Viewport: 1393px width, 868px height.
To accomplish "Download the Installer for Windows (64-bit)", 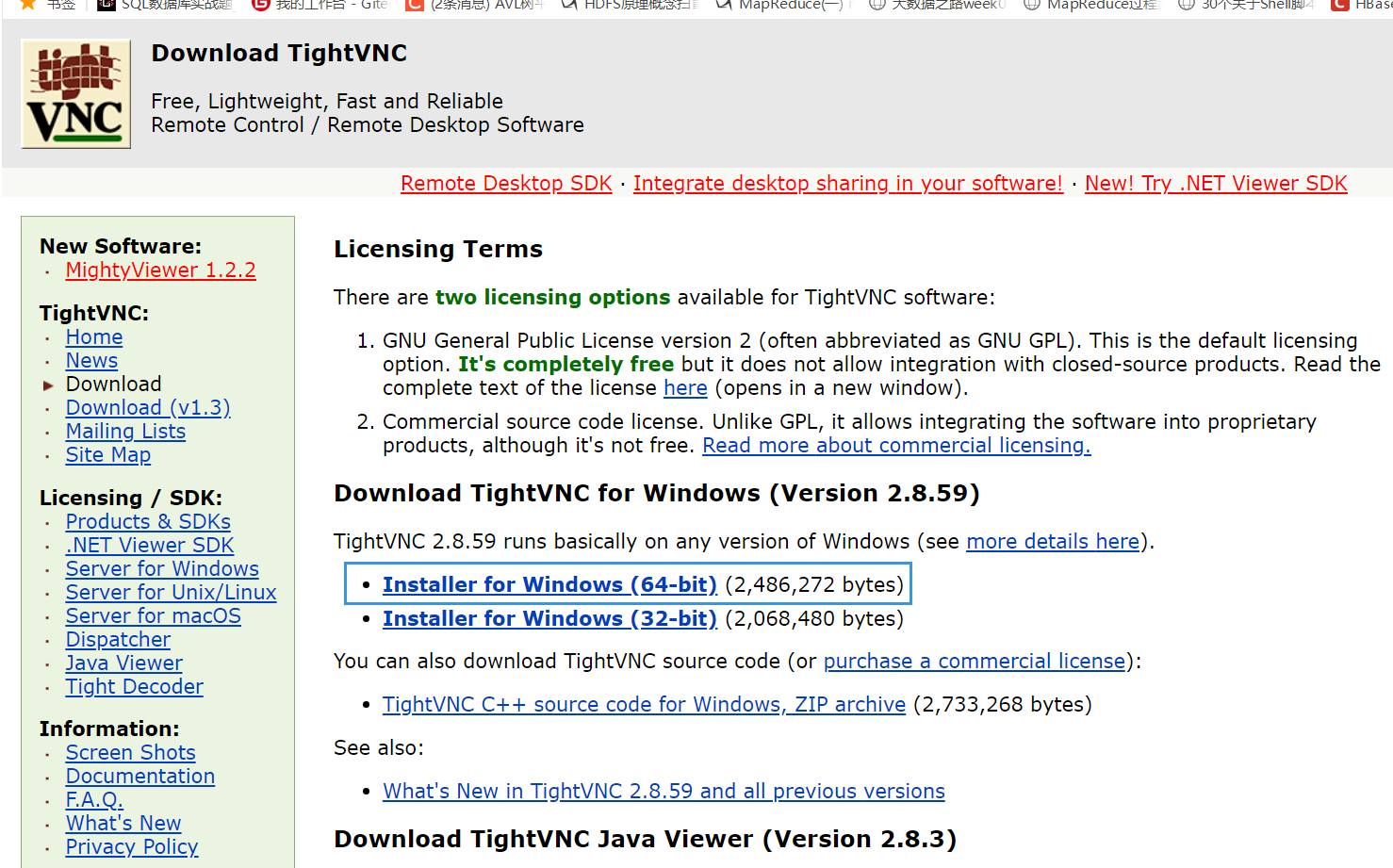I will click(549, 584).
